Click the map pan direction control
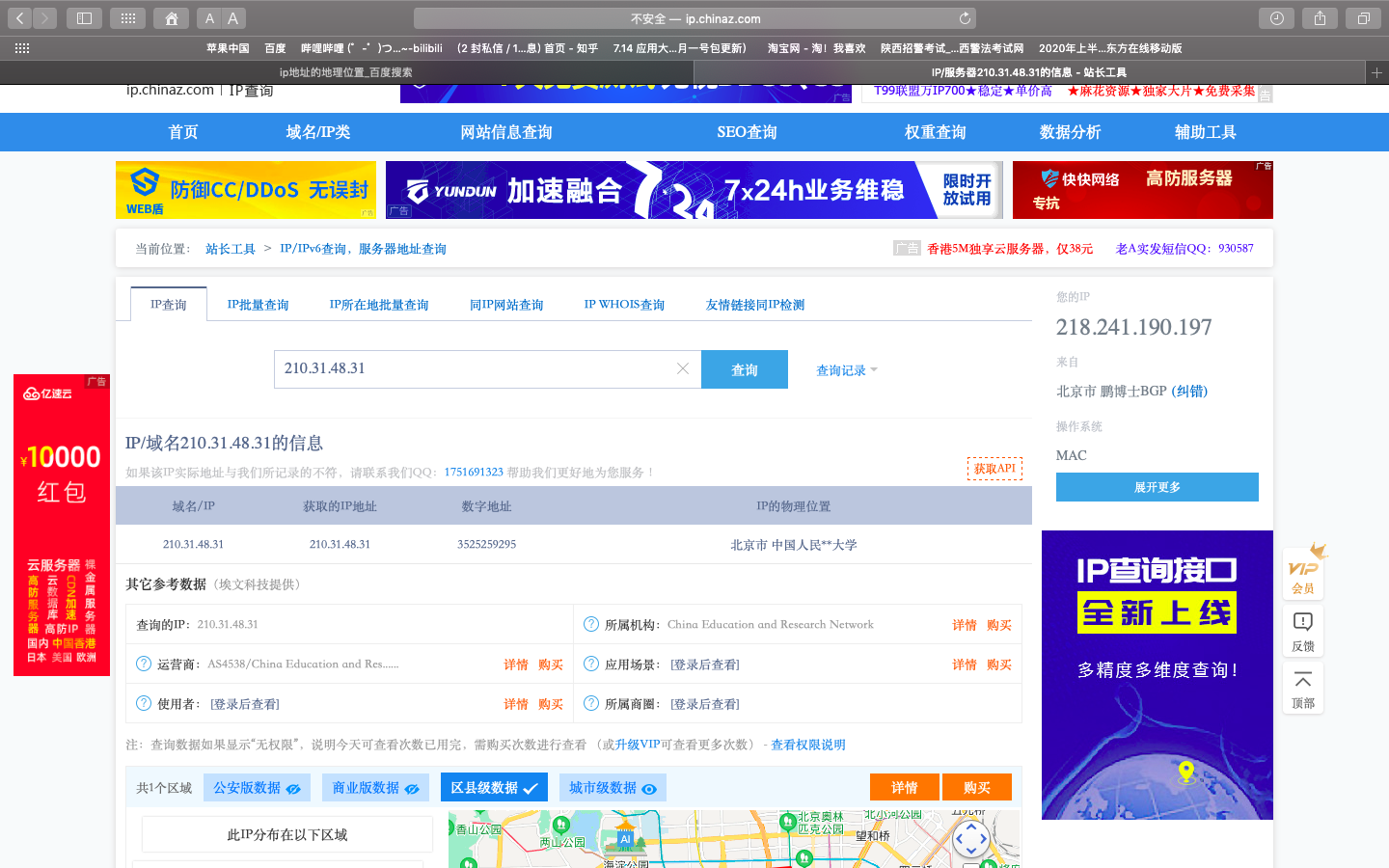The width and height of the screenshot is (1389, 868). (x=971, y=838)
